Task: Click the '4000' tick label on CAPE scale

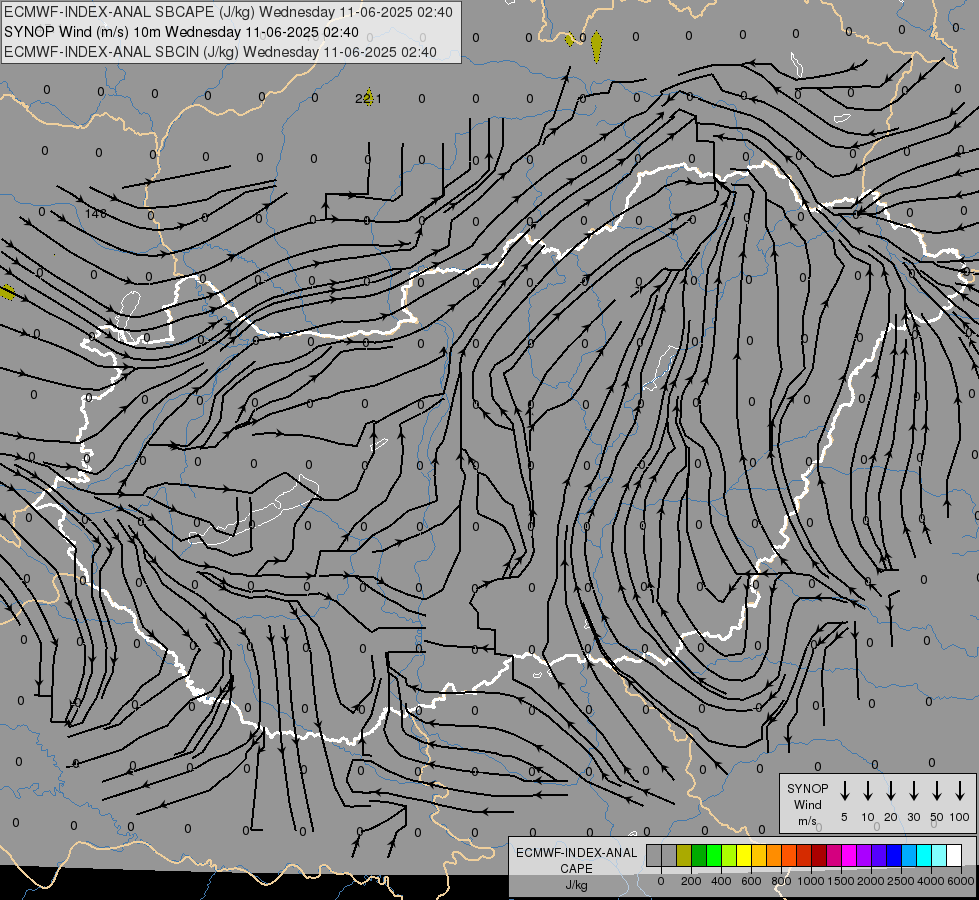Action: pyautogui.click(x=931, y=881)
